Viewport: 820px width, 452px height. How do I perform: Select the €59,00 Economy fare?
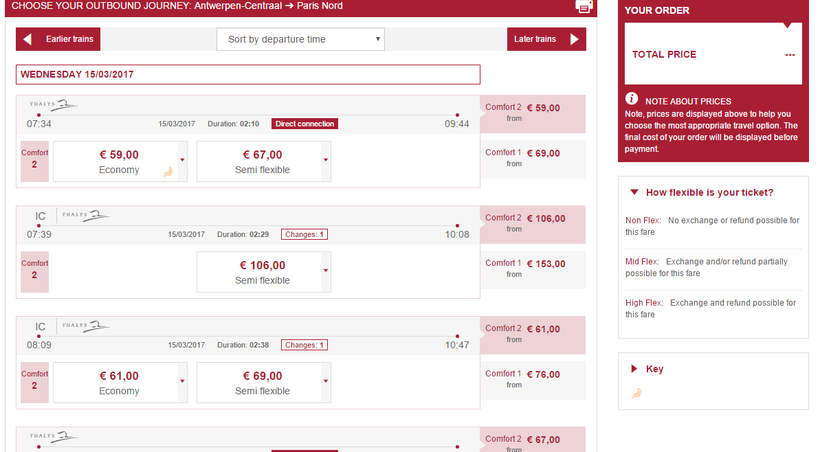119,161
